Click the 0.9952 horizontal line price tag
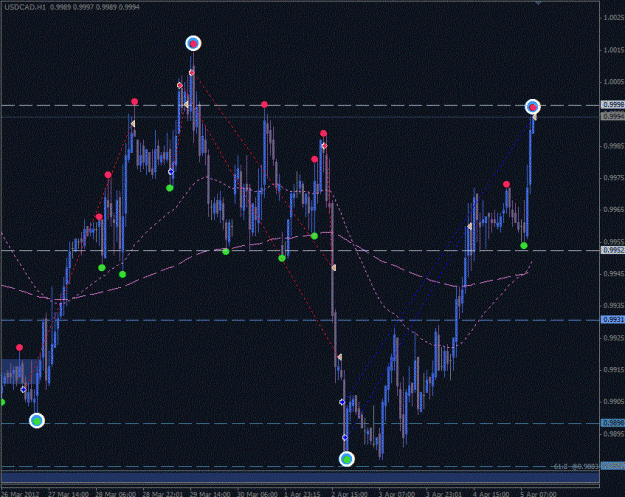This screenshot has width=625, height=497. [613, 250]
